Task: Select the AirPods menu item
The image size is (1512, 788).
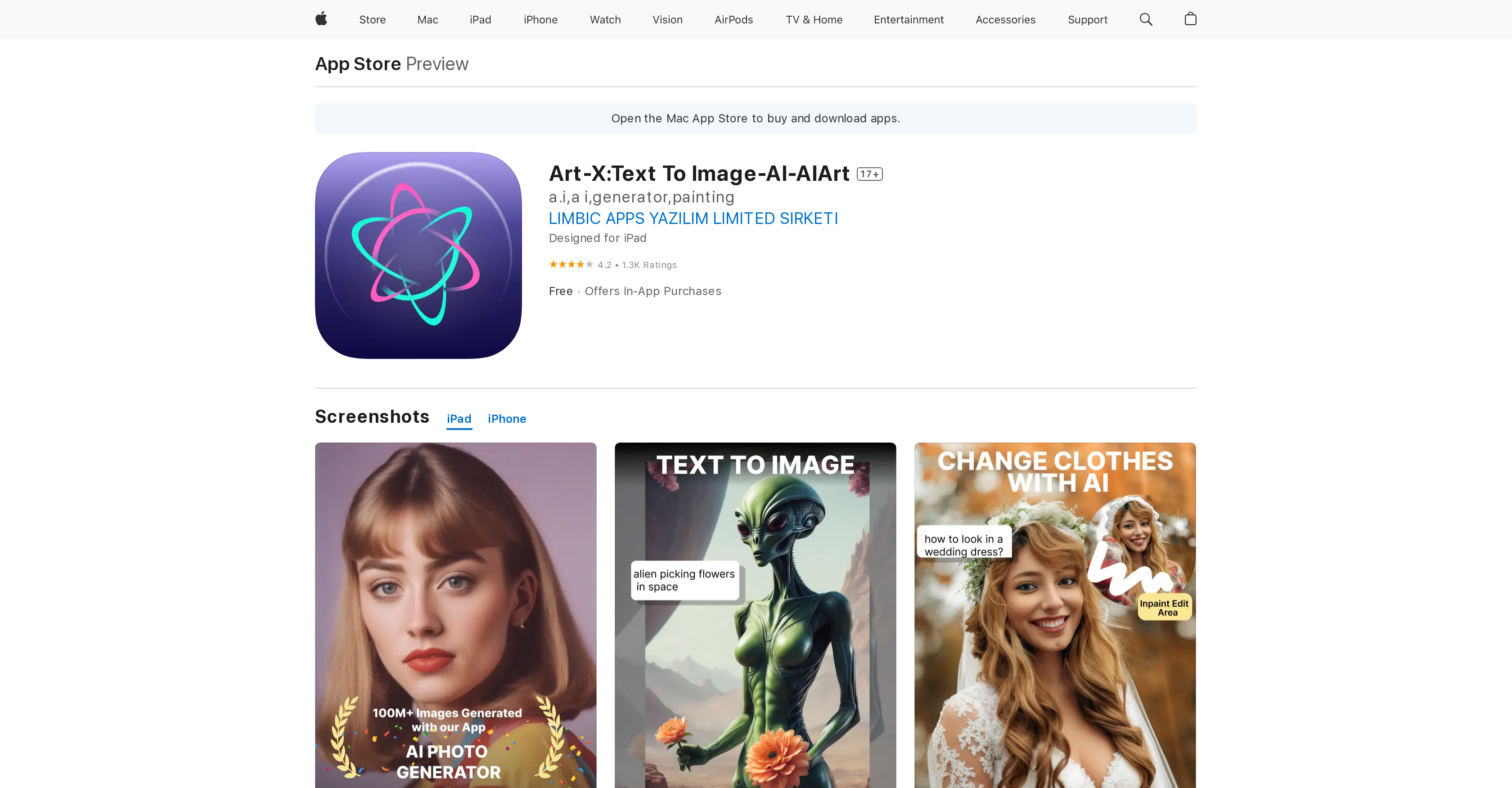Action: pos(733,19)
